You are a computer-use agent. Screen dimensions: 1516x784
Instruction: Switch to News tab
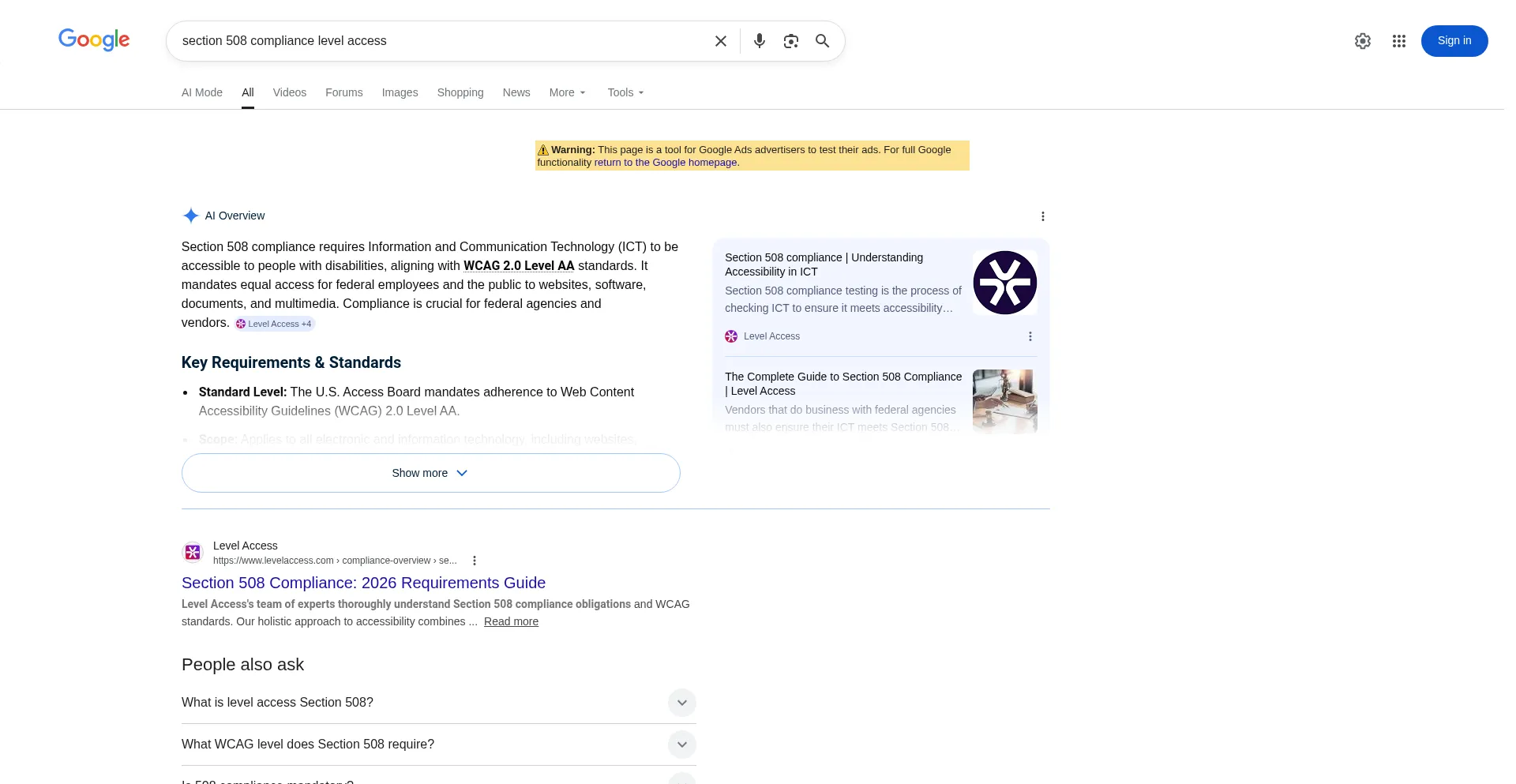point(516,92)
